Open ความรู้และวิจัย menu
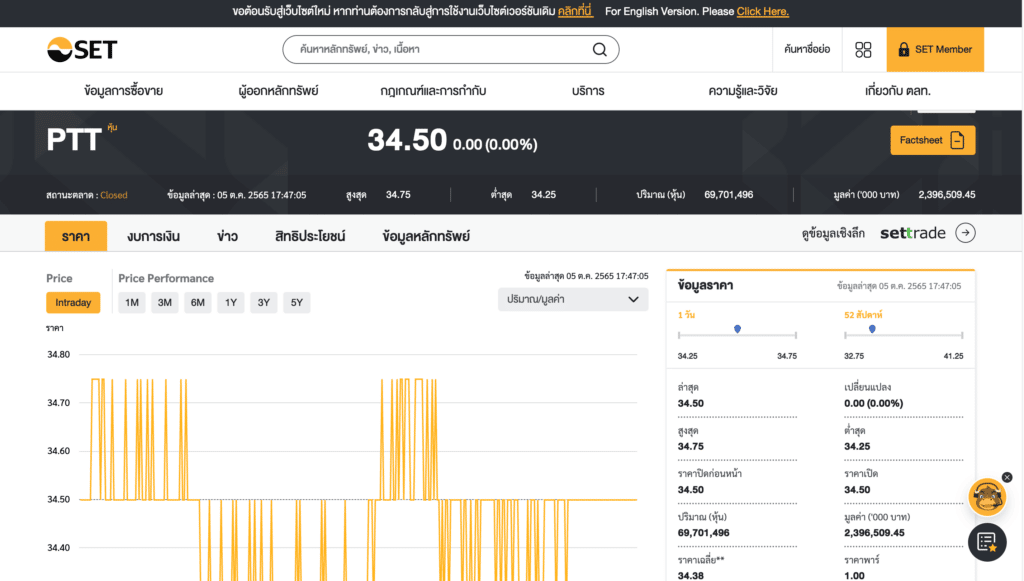1024x581 pixels. 743,91
